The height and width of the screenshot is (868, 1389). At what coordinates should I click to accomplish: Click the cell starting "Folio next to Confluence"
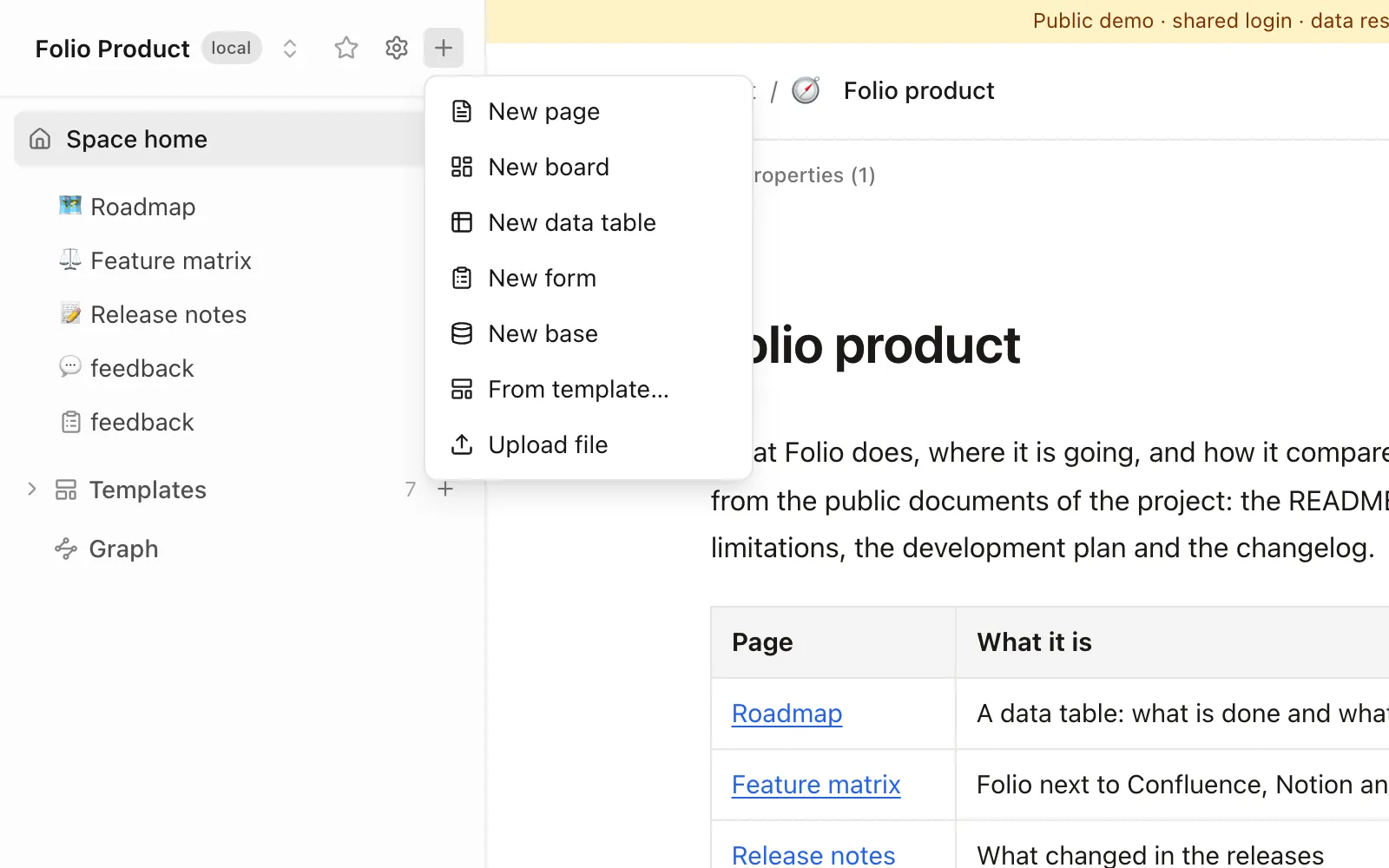click(1173, 785)
